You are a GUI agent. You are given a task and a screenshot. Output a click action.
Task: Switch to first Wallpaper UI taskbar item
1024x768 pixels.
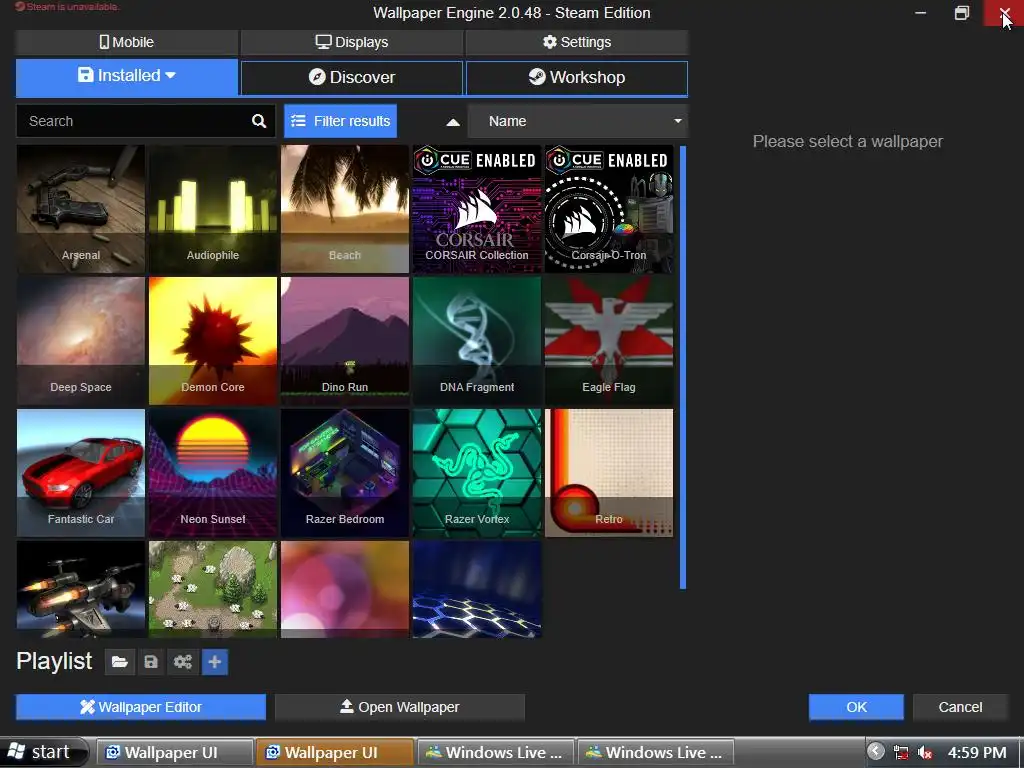pyautogui.click(x=175, y=752)
